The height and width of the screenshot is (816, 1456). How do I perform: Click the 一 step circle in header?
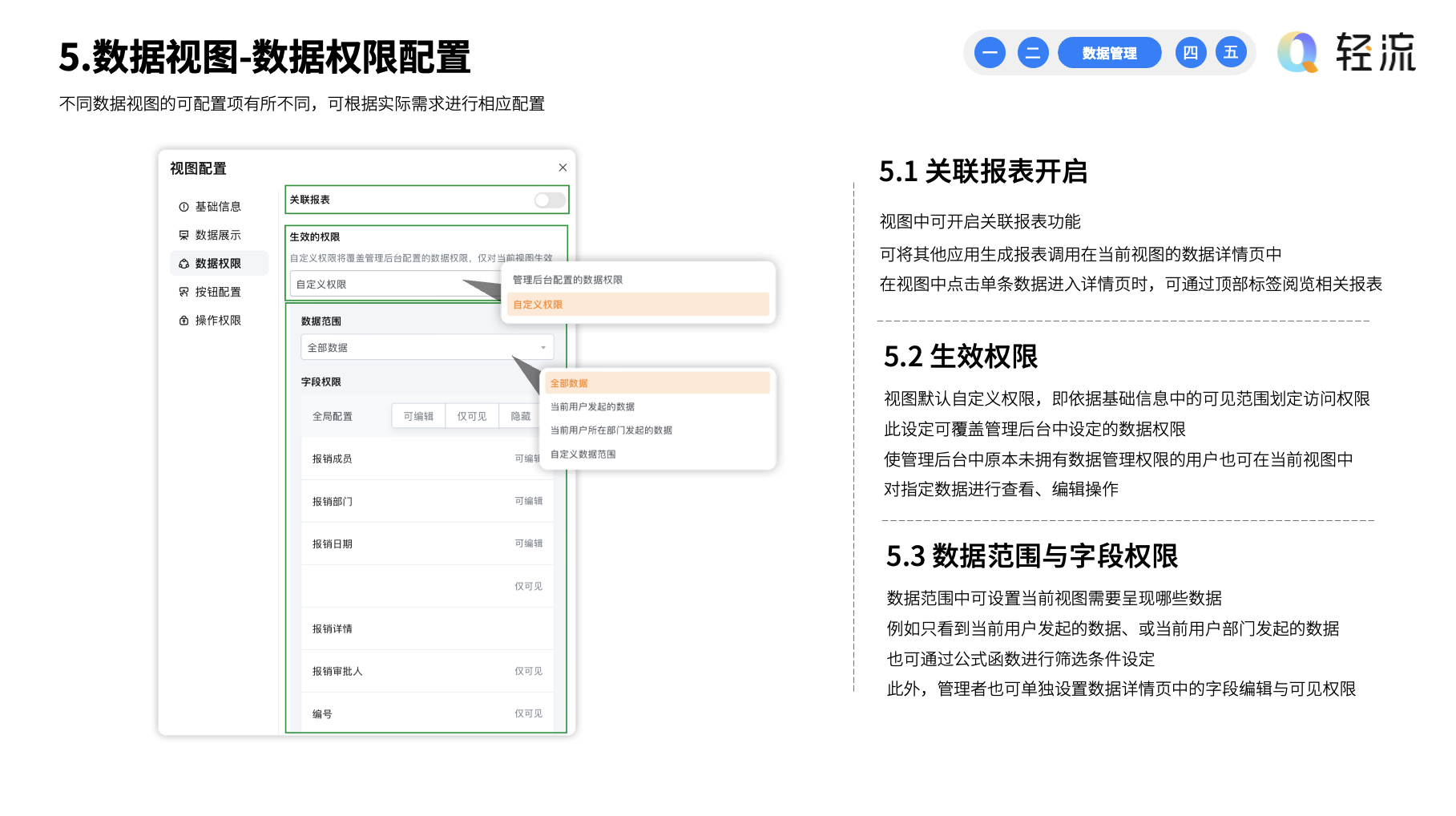point(990,53)
